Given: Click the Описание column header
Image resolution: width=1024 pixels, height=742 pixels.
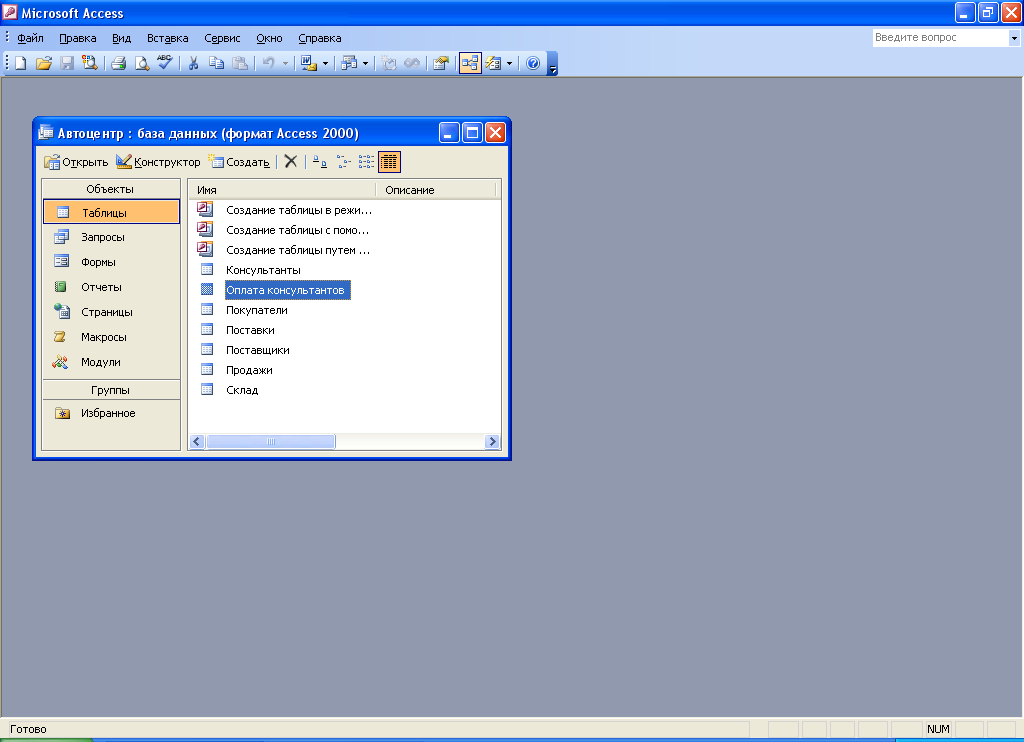Looking at the screenshot, I should [436, 190].
